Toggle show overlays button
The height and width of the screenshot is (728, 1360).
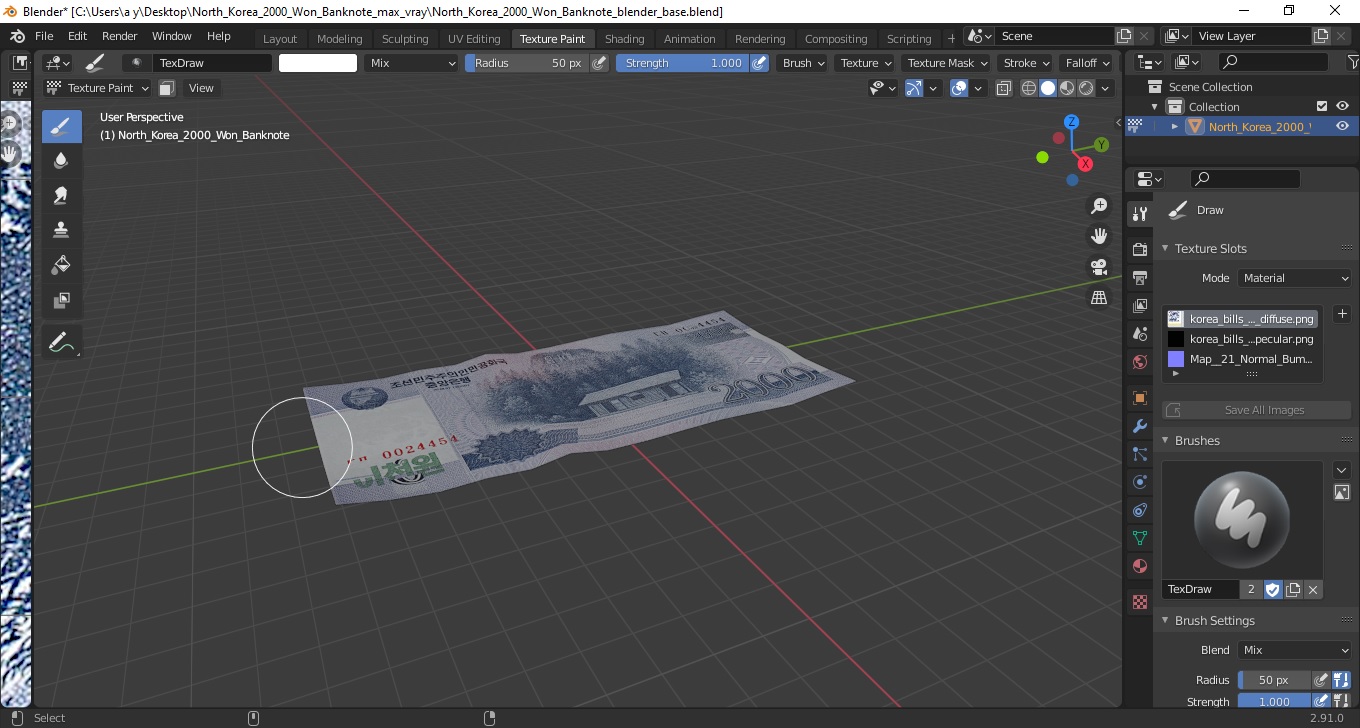(x=959, y=88)
